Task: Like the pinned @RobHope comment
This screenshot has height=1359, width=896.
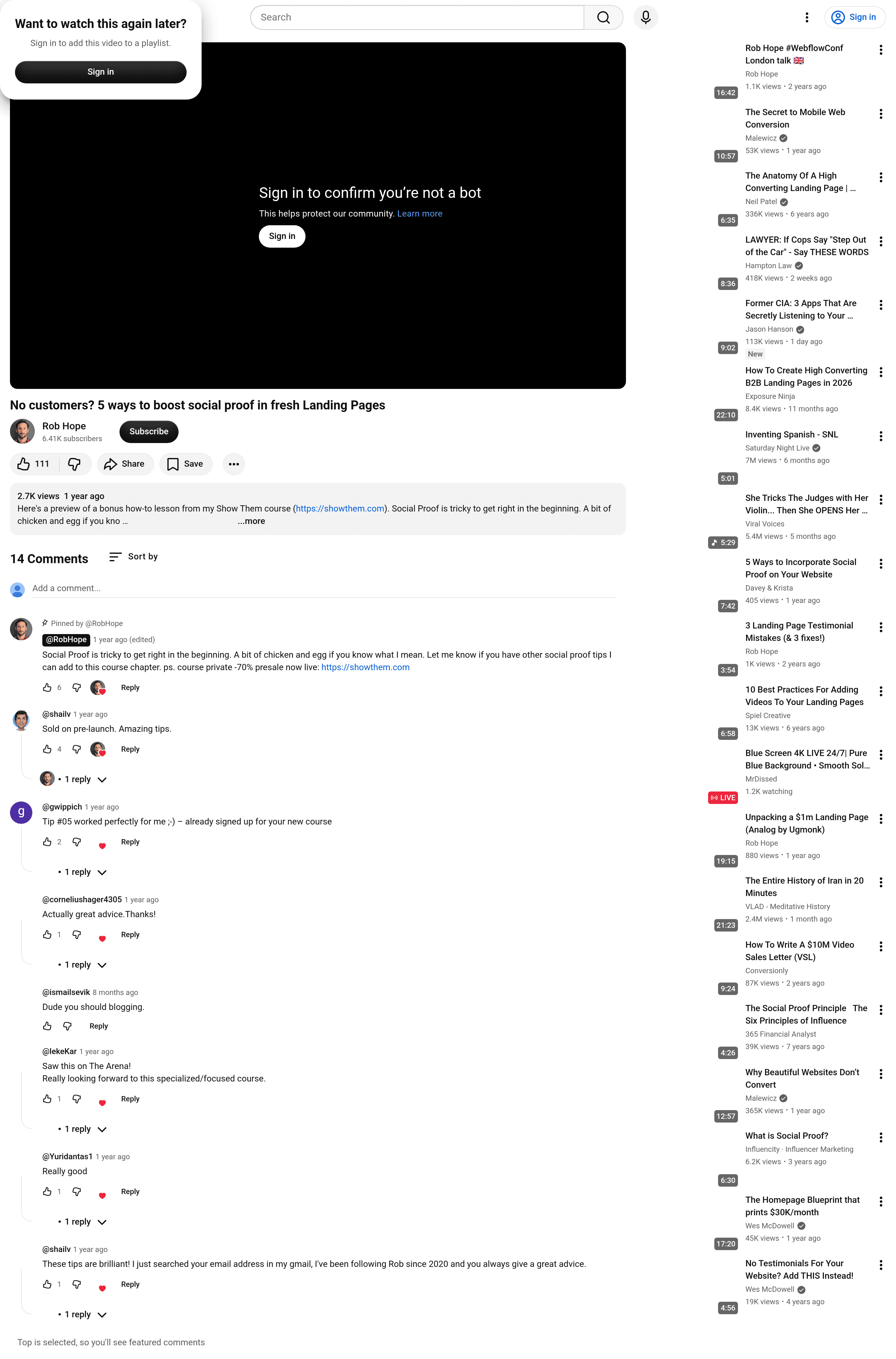Action: coord(47,688)
